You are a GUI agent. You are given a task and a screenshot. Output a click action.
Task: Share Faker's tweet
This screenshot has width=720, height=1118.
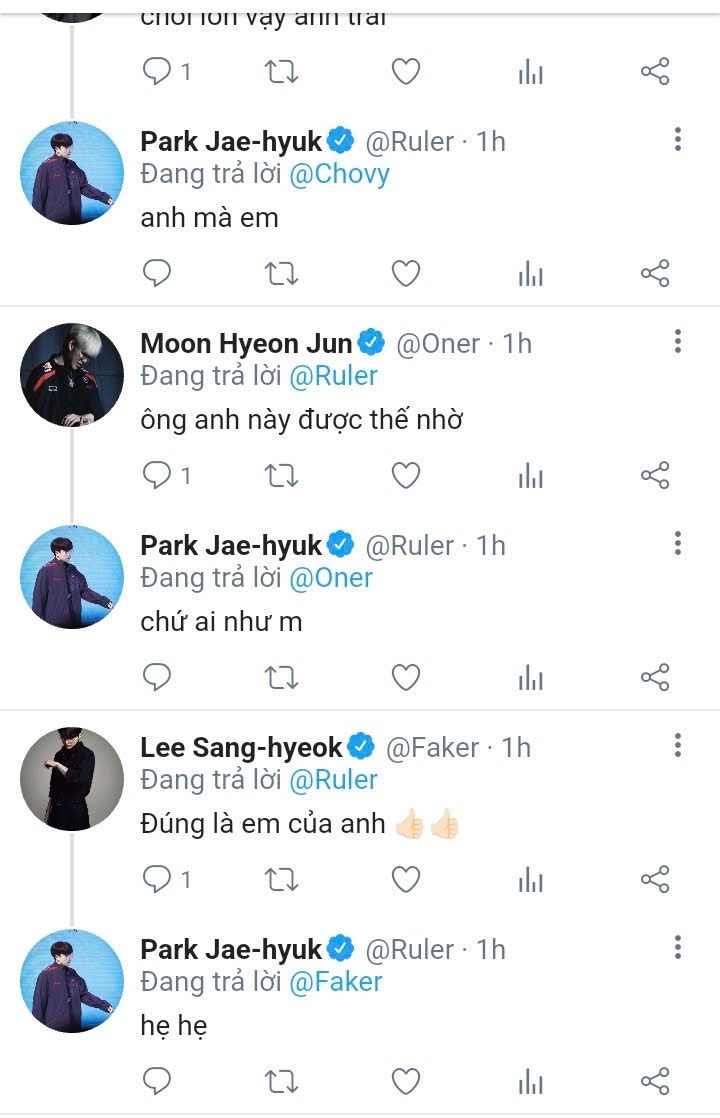(x=654, y=879)
